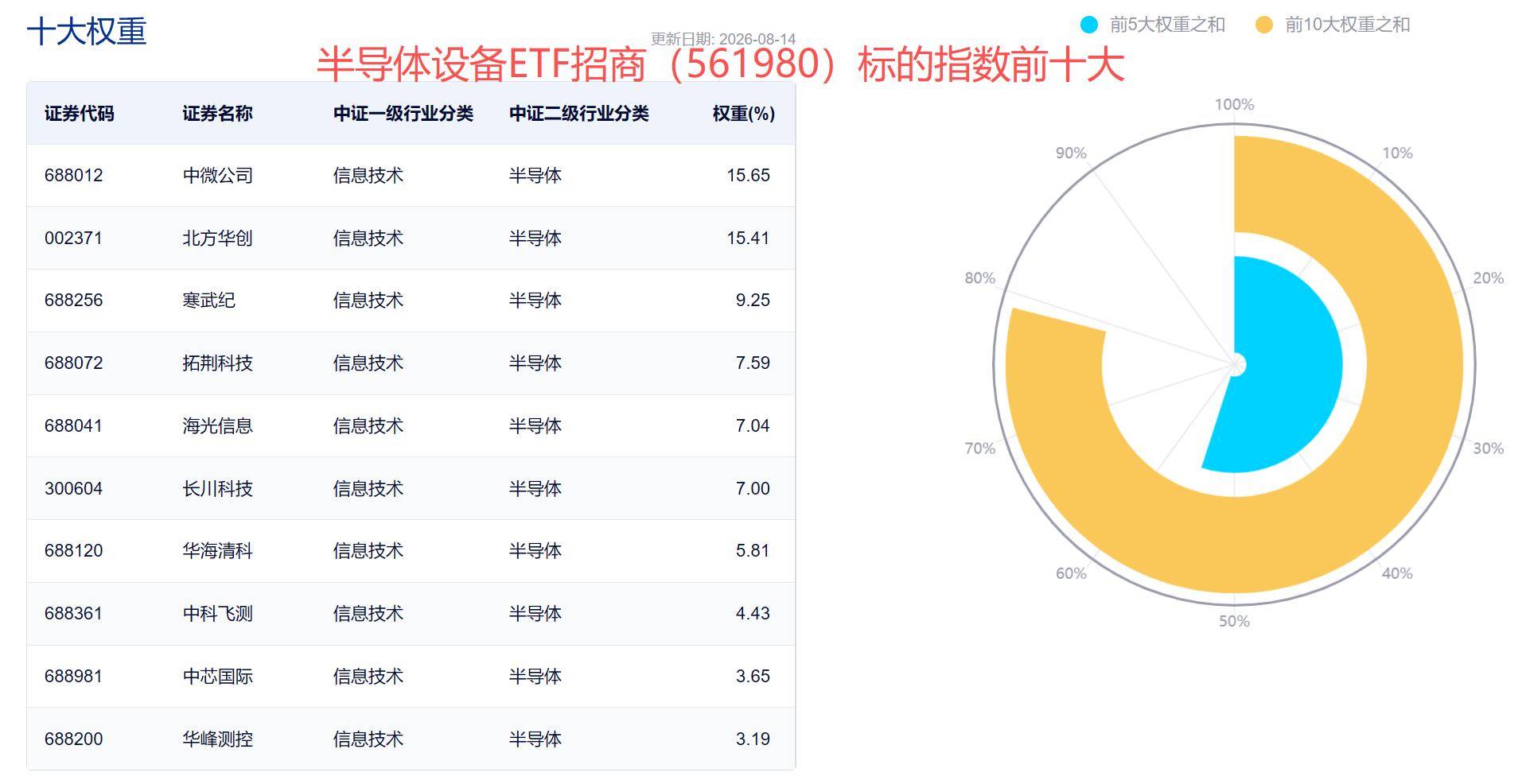Toggle the 前10大权重之和 legend item
The image size is (1526, 784).
coord(1333,25)
